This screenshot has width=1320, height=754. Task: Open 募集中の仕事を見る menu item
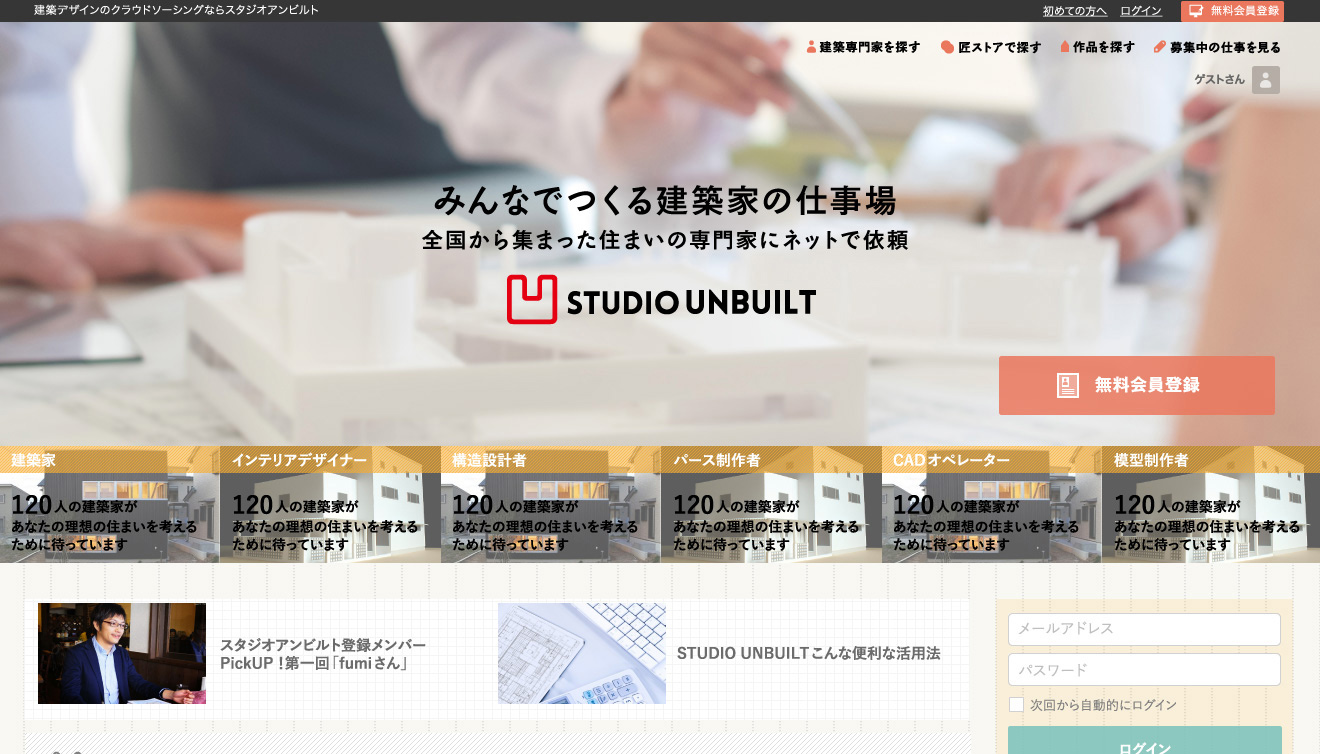1217,47
